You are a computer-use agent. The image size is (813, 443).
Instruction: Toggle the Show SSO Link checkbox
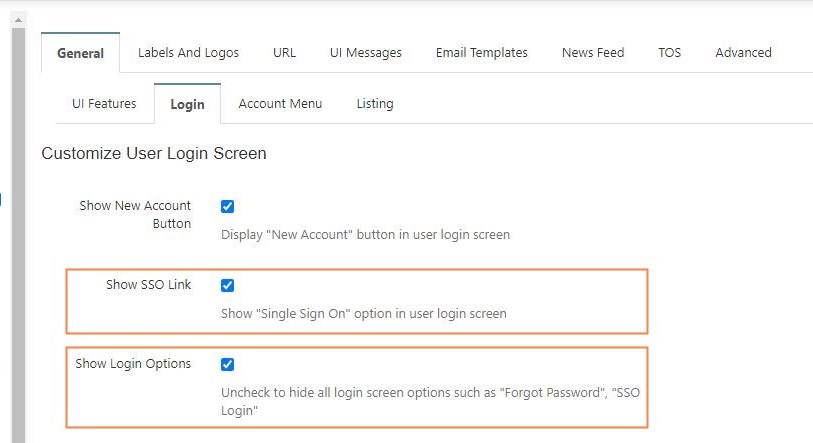pyautogui.click(x=227, y=285)
